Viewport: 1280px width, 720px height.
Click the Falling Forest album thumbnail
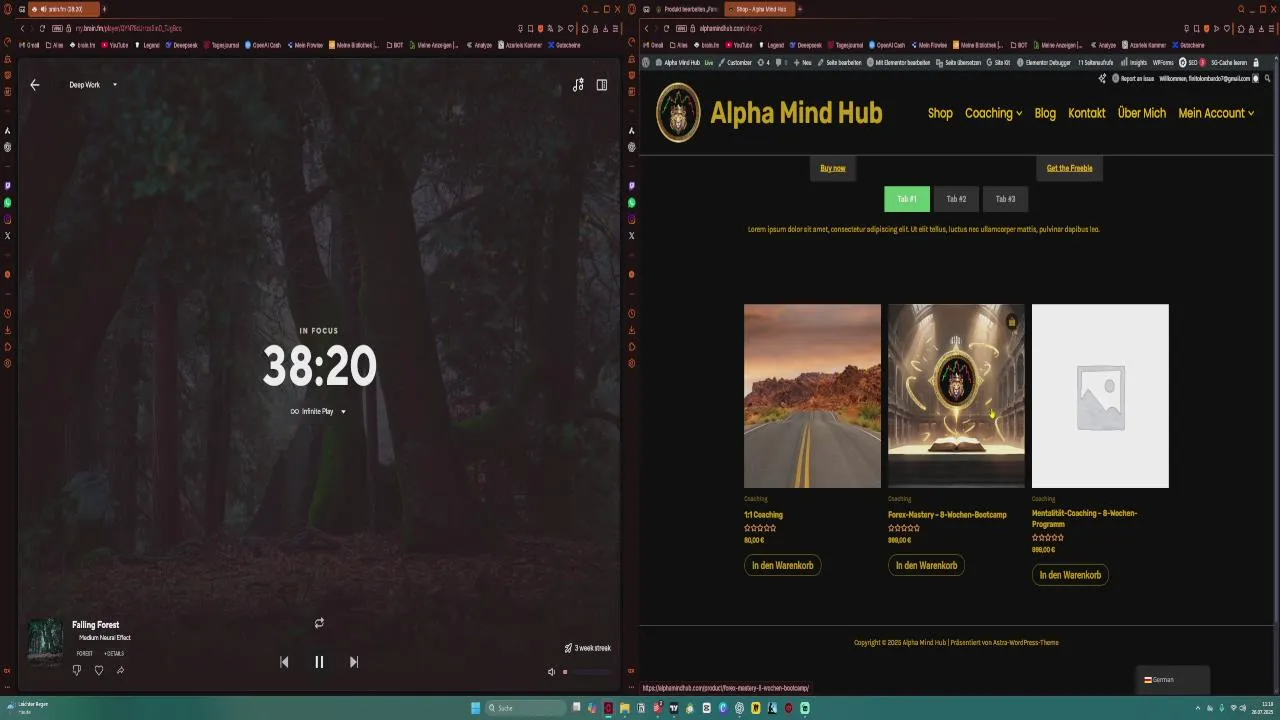click(x=45, y=640)
